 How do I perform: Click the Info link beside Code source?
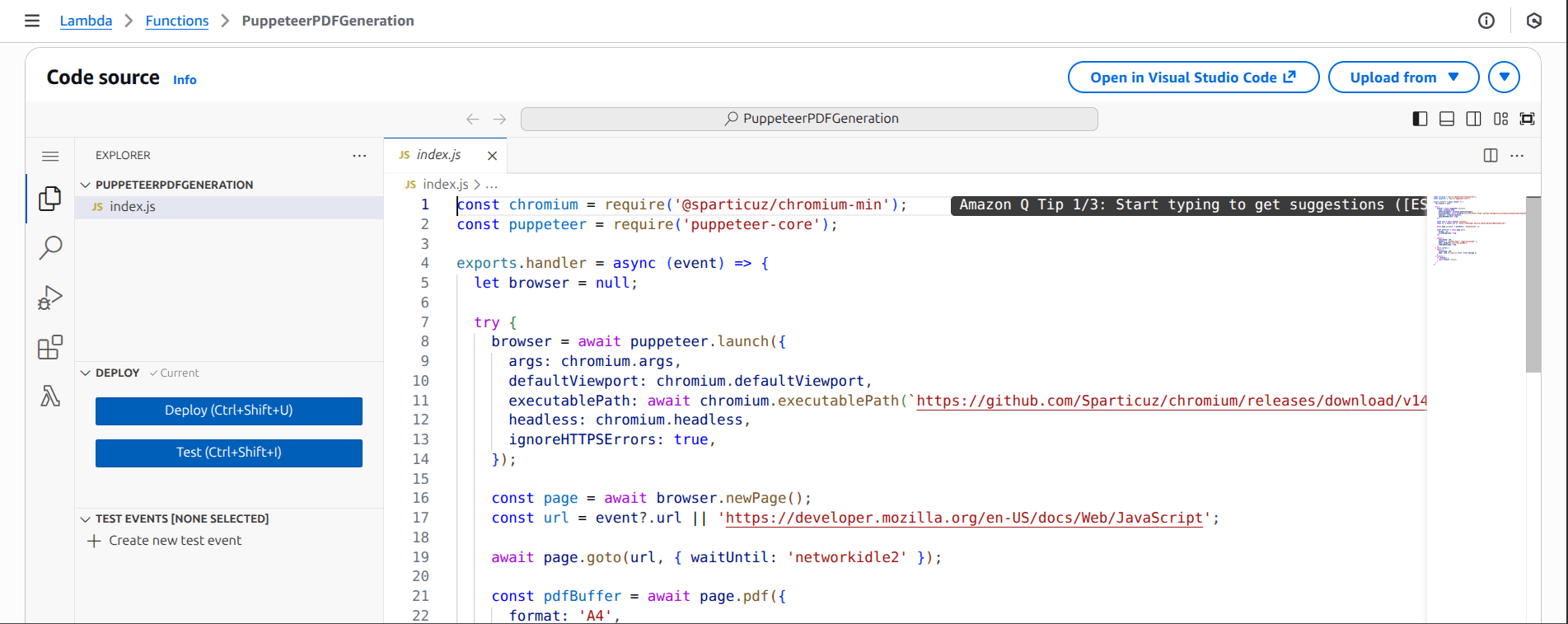pyautogui.click(x=185, y=80)
